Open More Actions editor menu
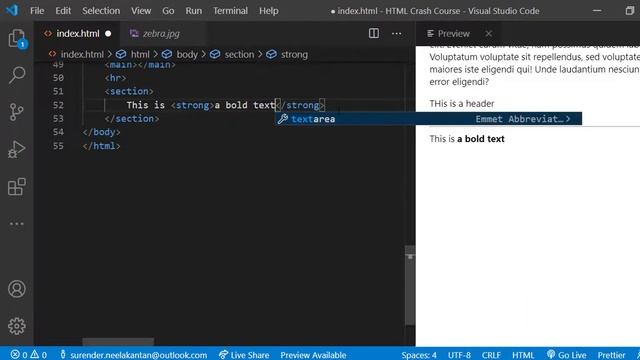The width and height of the screenshot is (640, 360). pos(396,33)
